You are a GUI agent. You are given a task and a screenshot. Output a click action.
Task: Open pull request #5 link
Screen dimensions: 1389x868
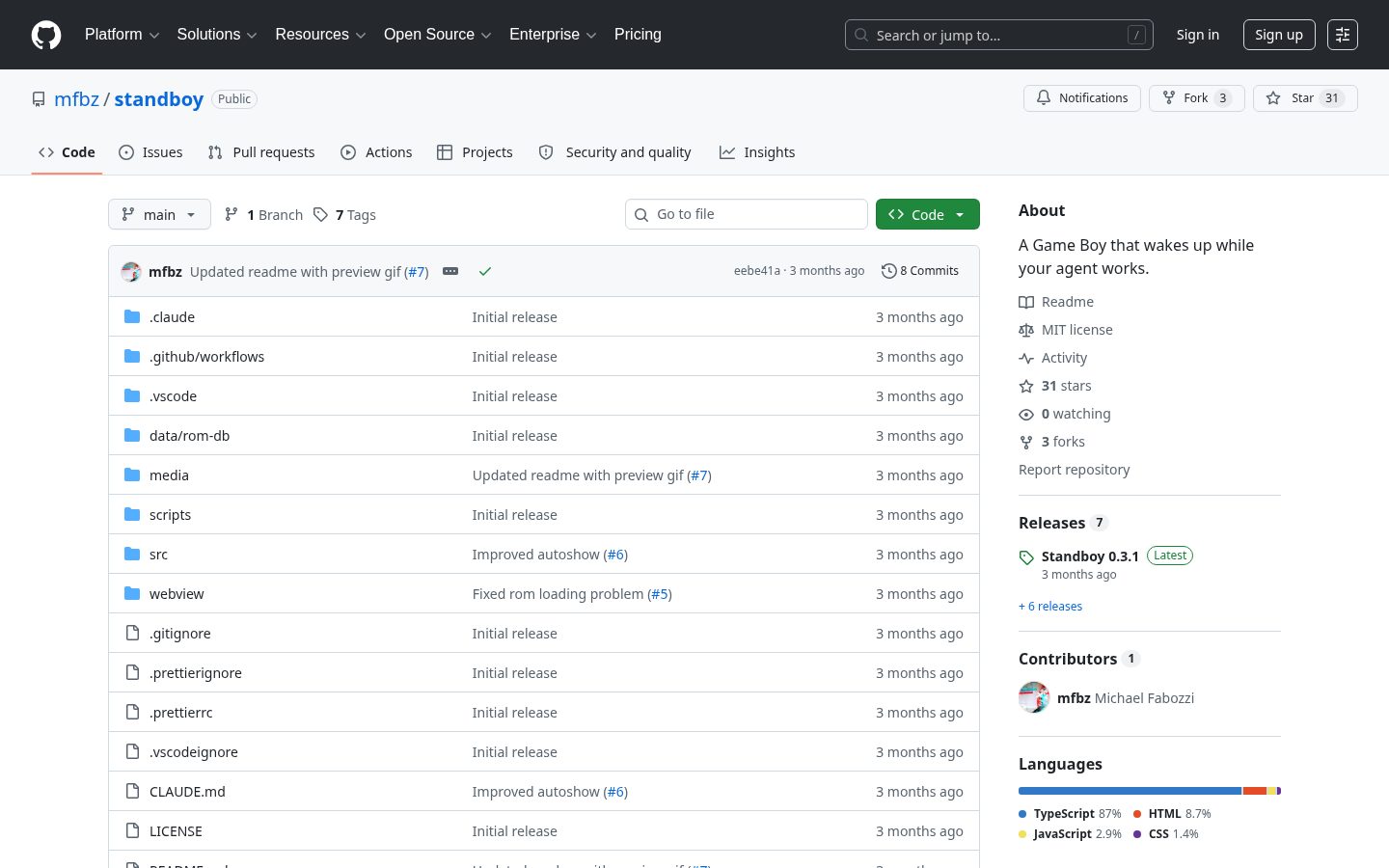point(660,594)
